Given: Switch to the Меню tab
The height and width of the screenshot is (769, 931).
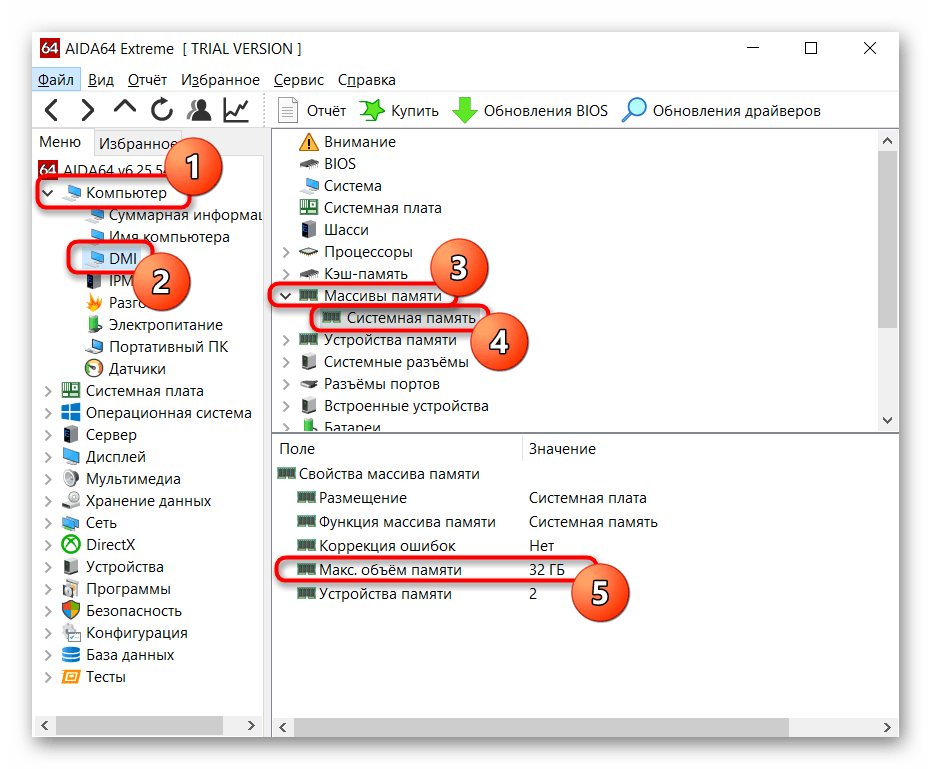Looking at the screenshot, I should [60, 142].
